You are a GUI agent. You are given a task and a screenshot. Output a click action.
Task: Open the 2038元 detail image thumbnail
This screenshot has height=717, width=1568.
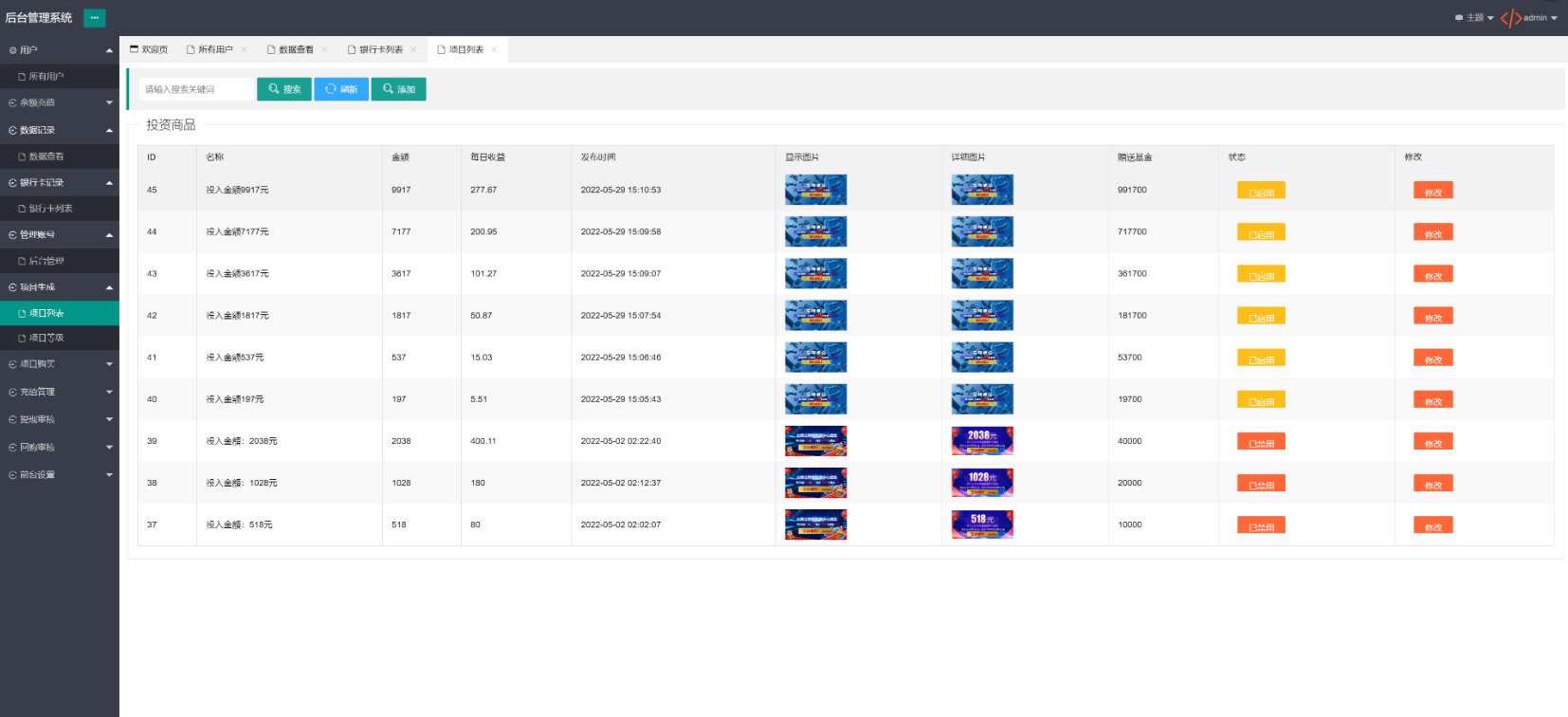(982, 441)
